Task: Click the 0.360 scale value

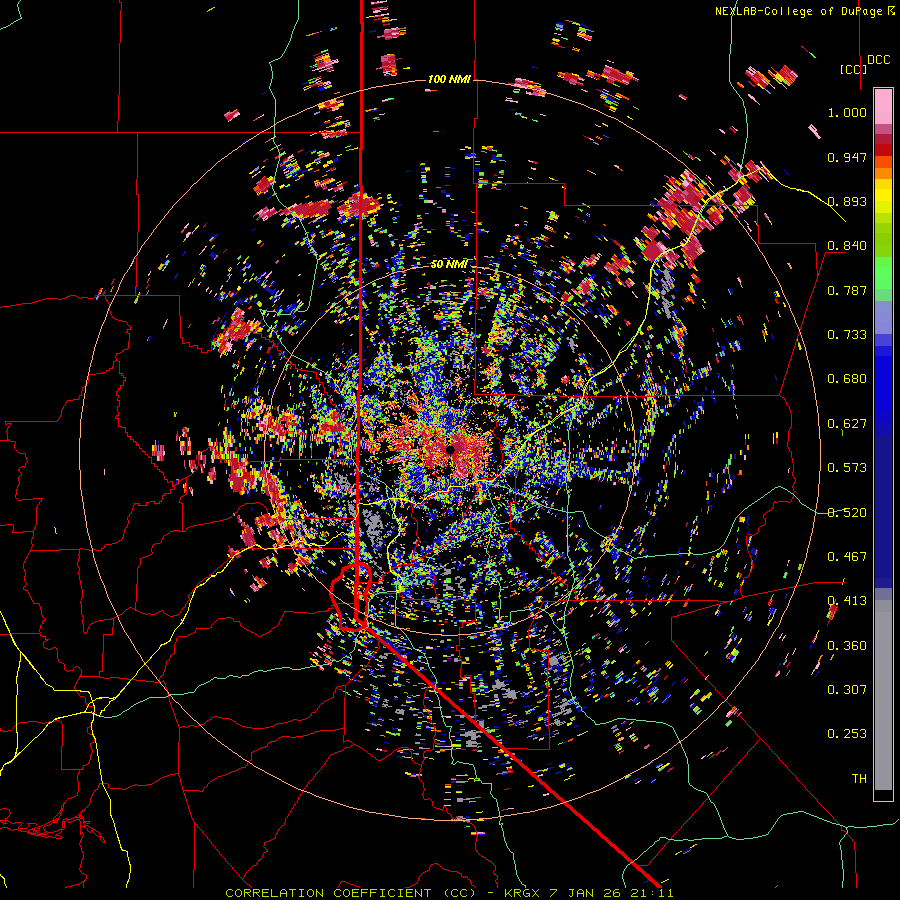Action: pos(847,646)
